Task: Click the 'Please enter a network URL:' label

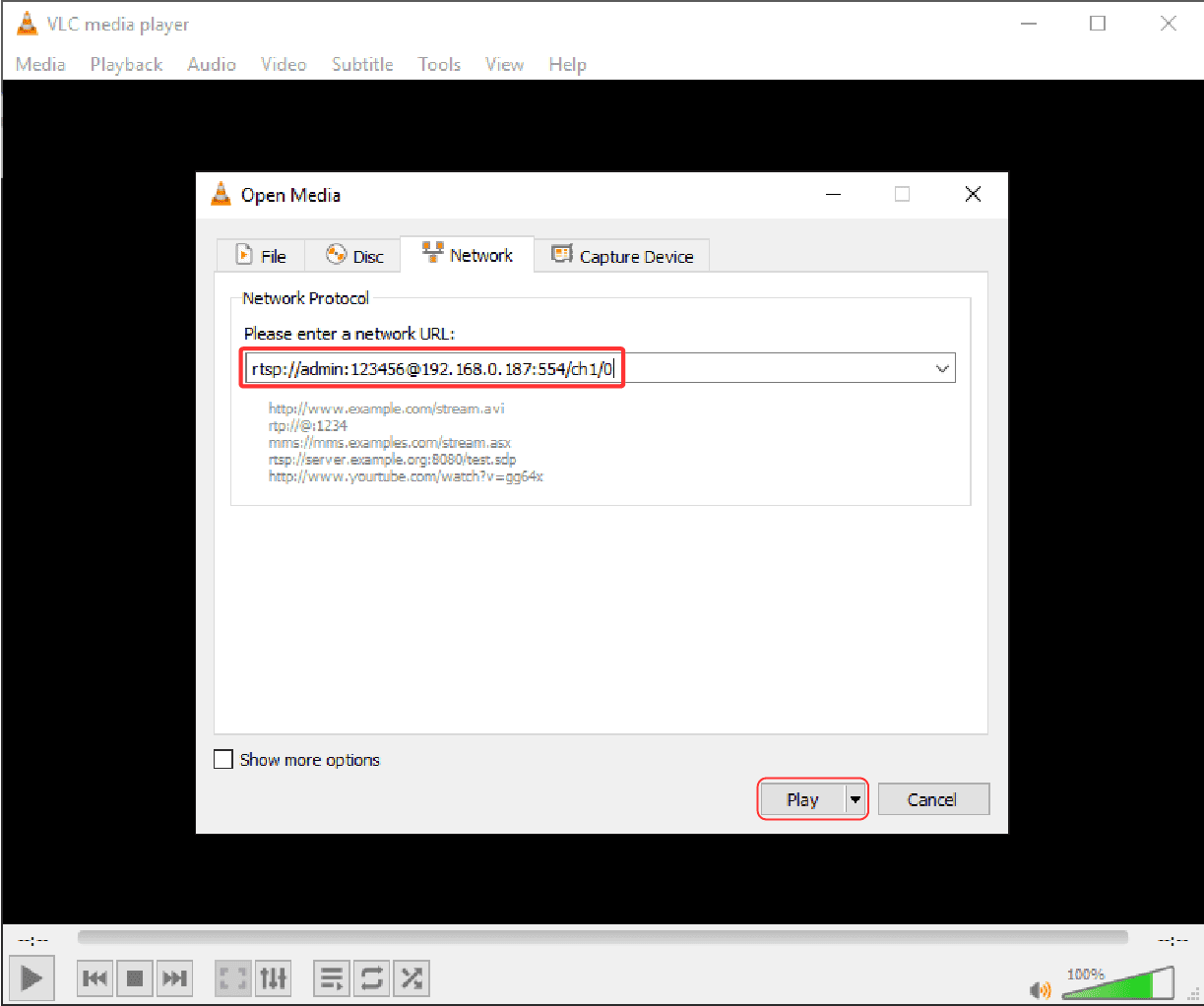Action: (349, 334)
